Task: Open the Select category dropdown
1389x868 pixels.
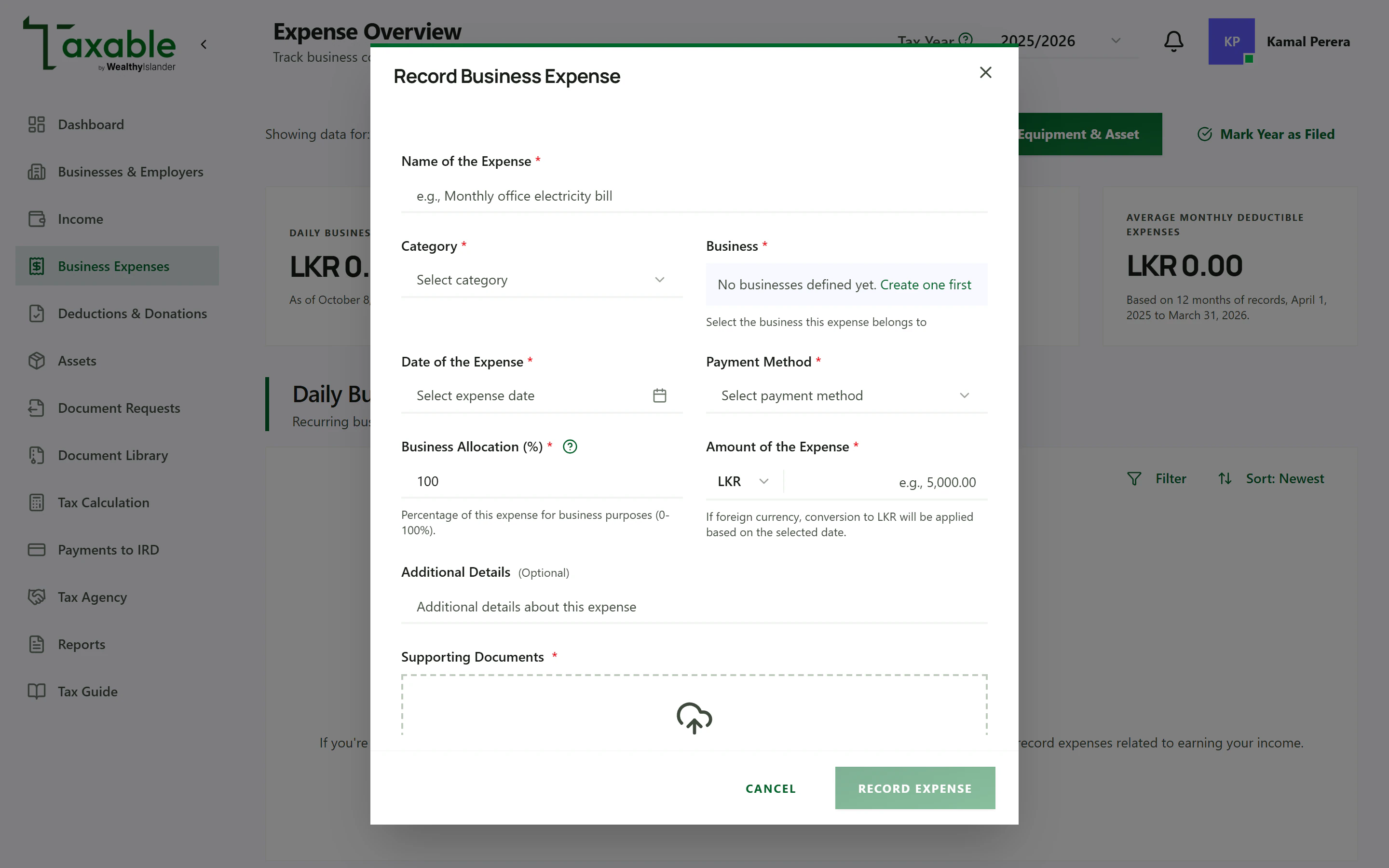Action: click(x=541, y=280)
